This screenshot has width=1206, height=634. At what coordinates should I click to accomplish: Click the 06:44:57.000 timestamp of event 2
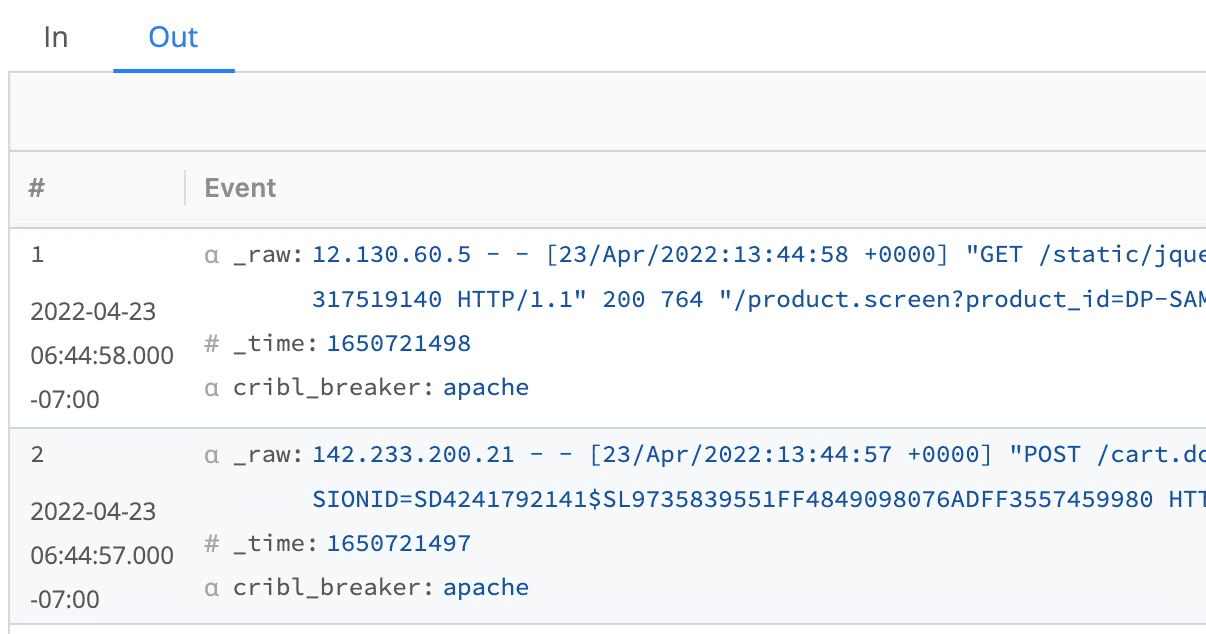tap(102, 555)
